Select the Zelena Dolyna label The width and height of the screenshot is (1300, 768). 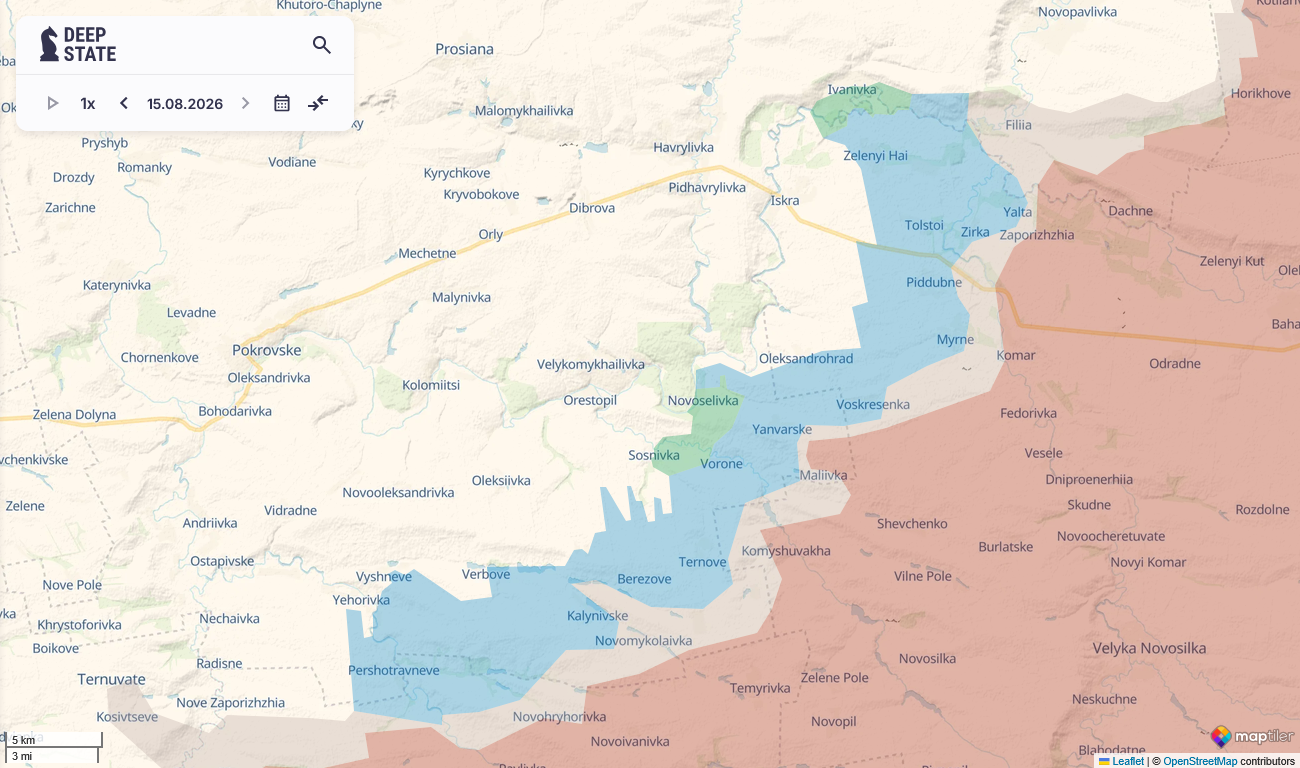click(x=74, y=414)
